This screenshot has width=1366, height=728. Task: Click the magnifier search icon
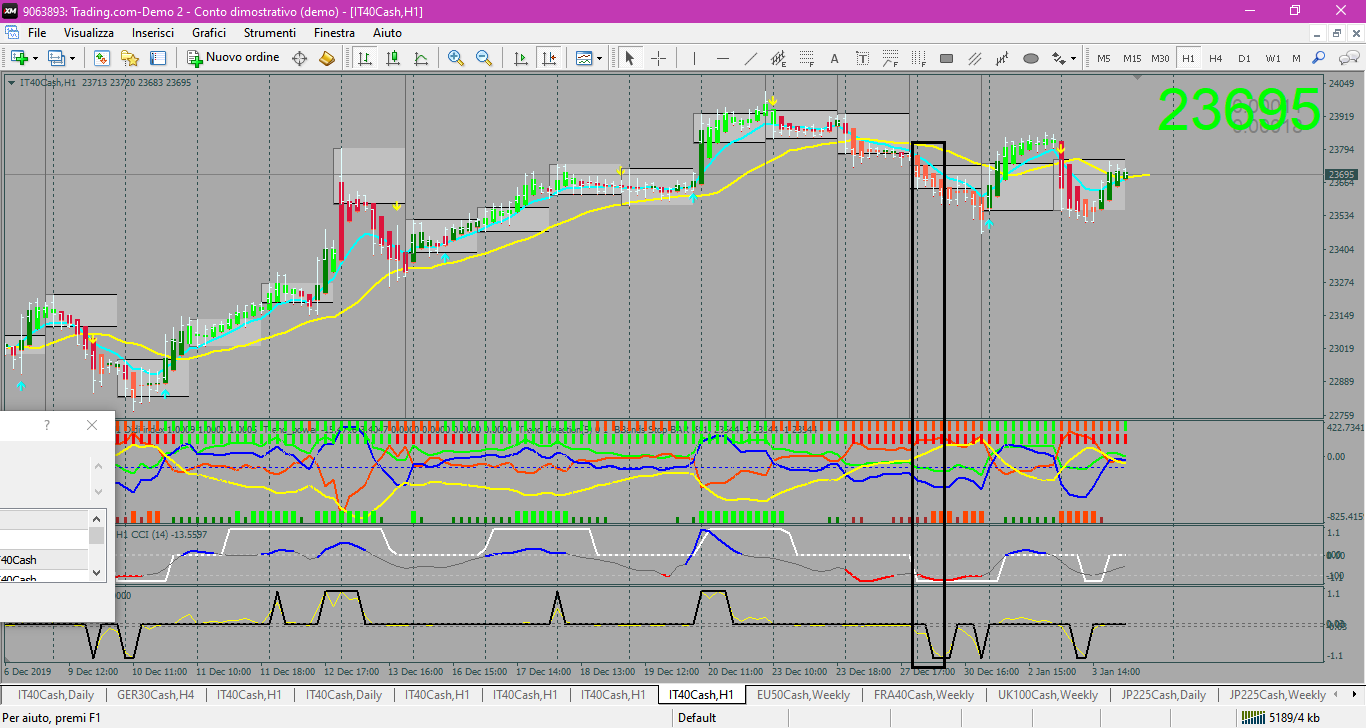(1319, 58)
